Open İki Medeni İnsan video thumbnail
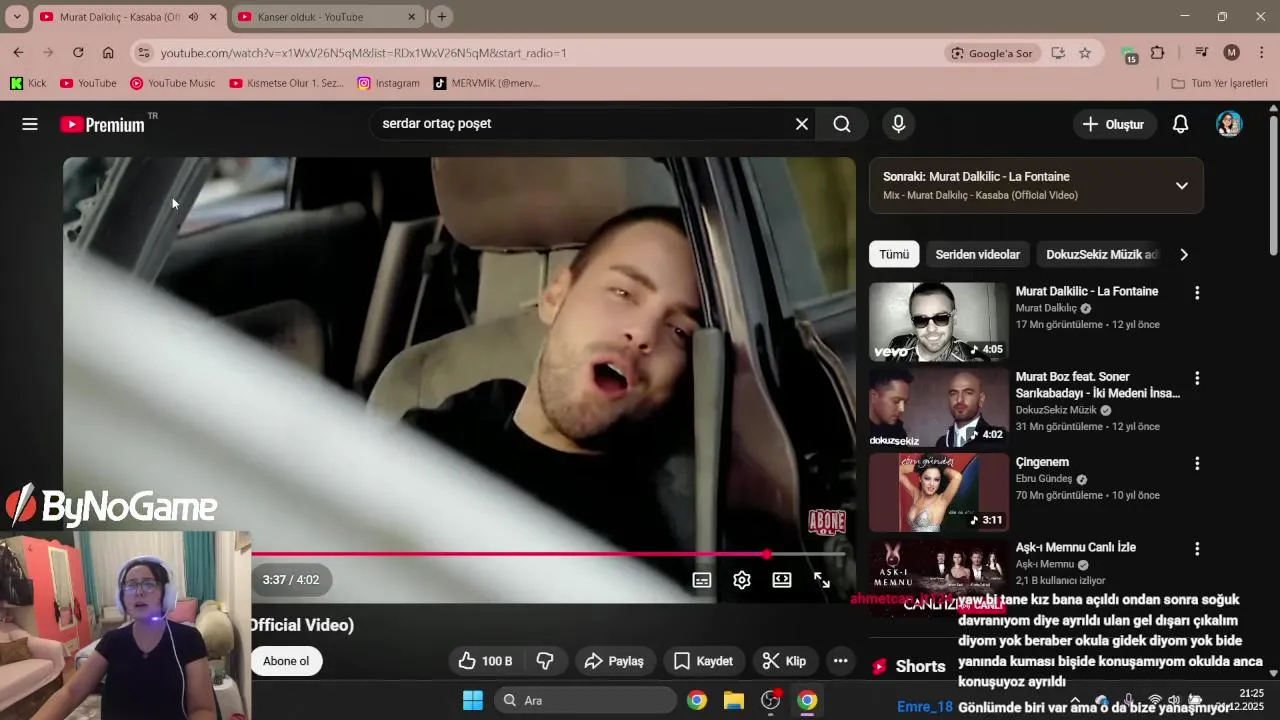This screenshot has width=1280, height=720. point(939,407)
